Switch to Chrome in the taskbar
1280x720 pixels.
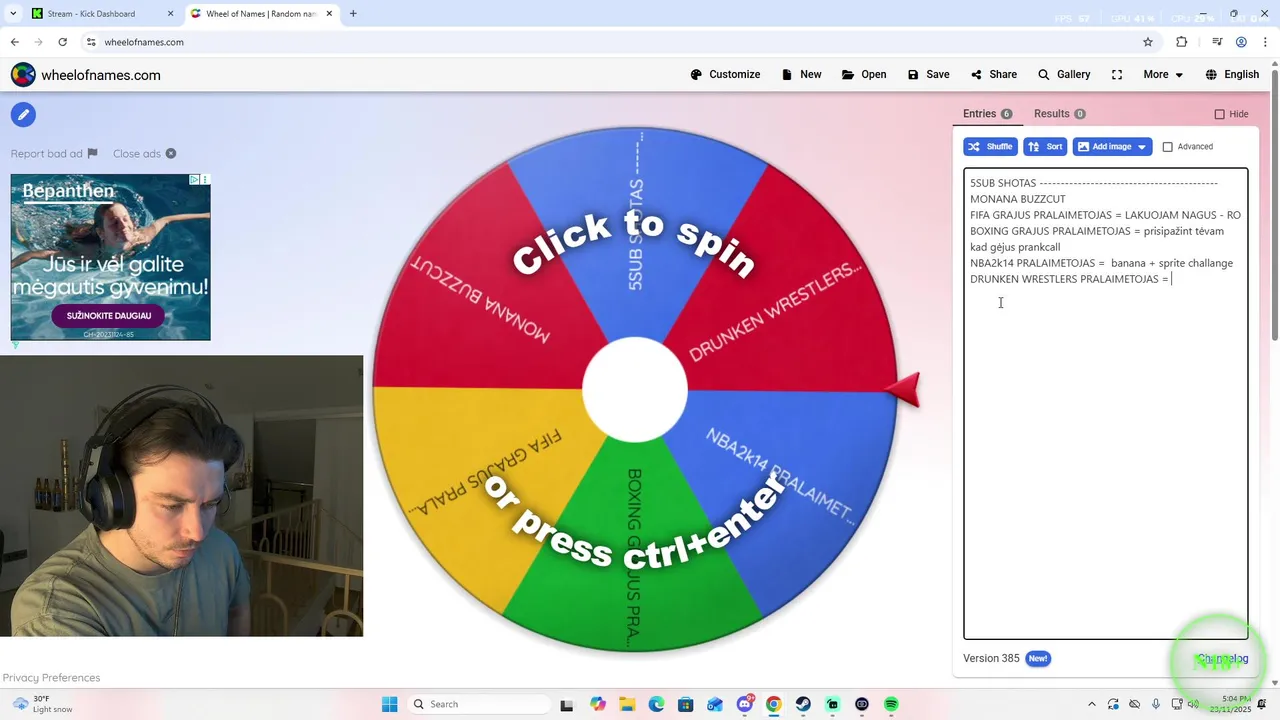(773, 704)
